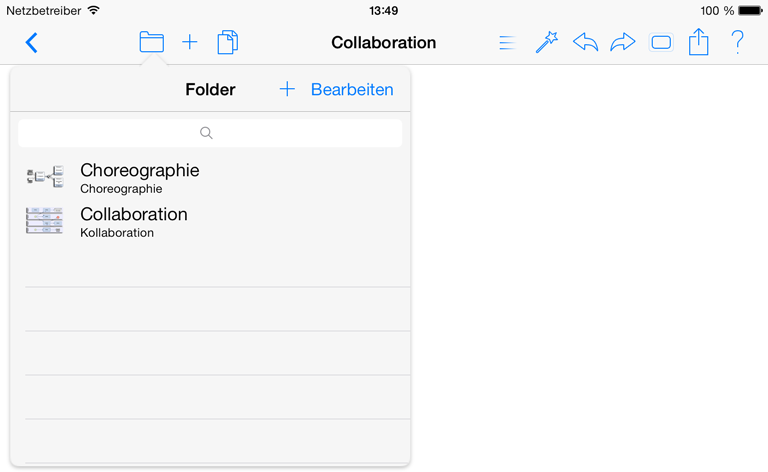Screen dimensions: 768x472
Task: Tap the back chevron arrow
Action: click(32, 43)
